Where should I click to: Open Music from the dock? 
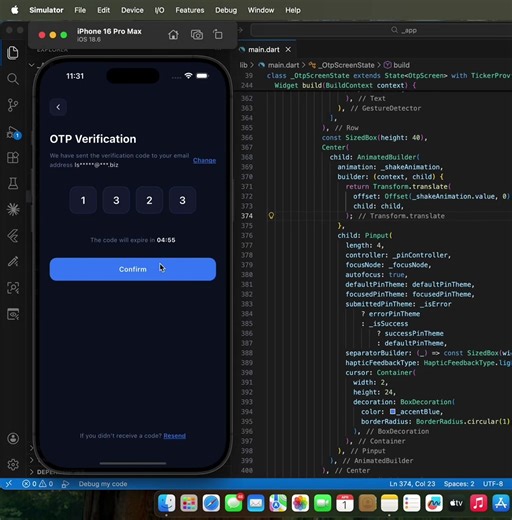(x=478, y=503)
